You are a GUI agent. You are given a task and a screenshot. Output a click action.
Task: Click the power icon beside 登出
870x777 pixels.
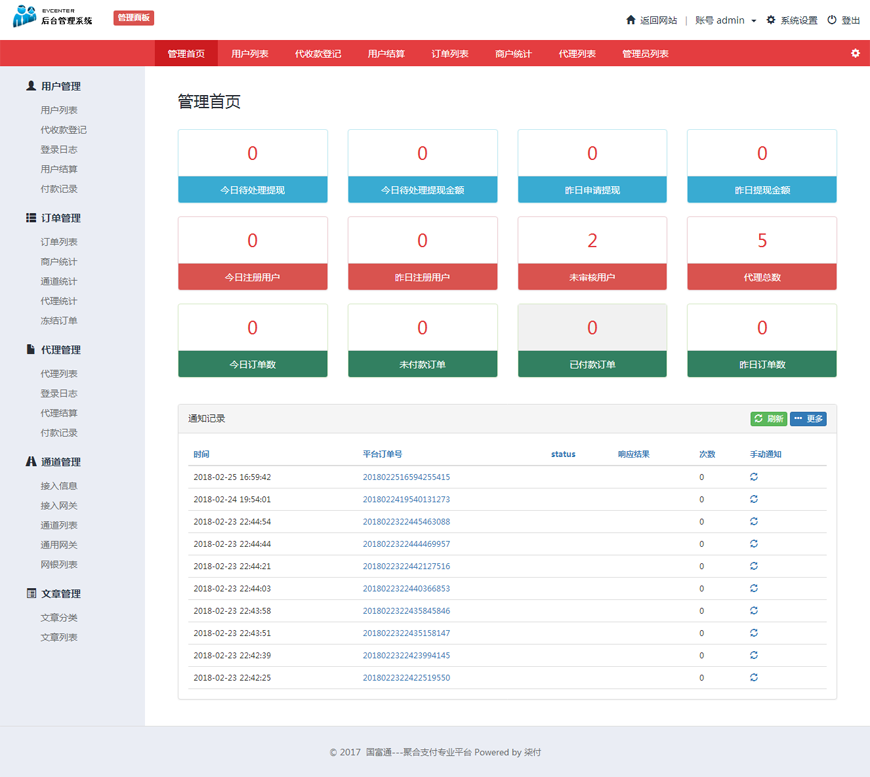(x=832, y=20)
